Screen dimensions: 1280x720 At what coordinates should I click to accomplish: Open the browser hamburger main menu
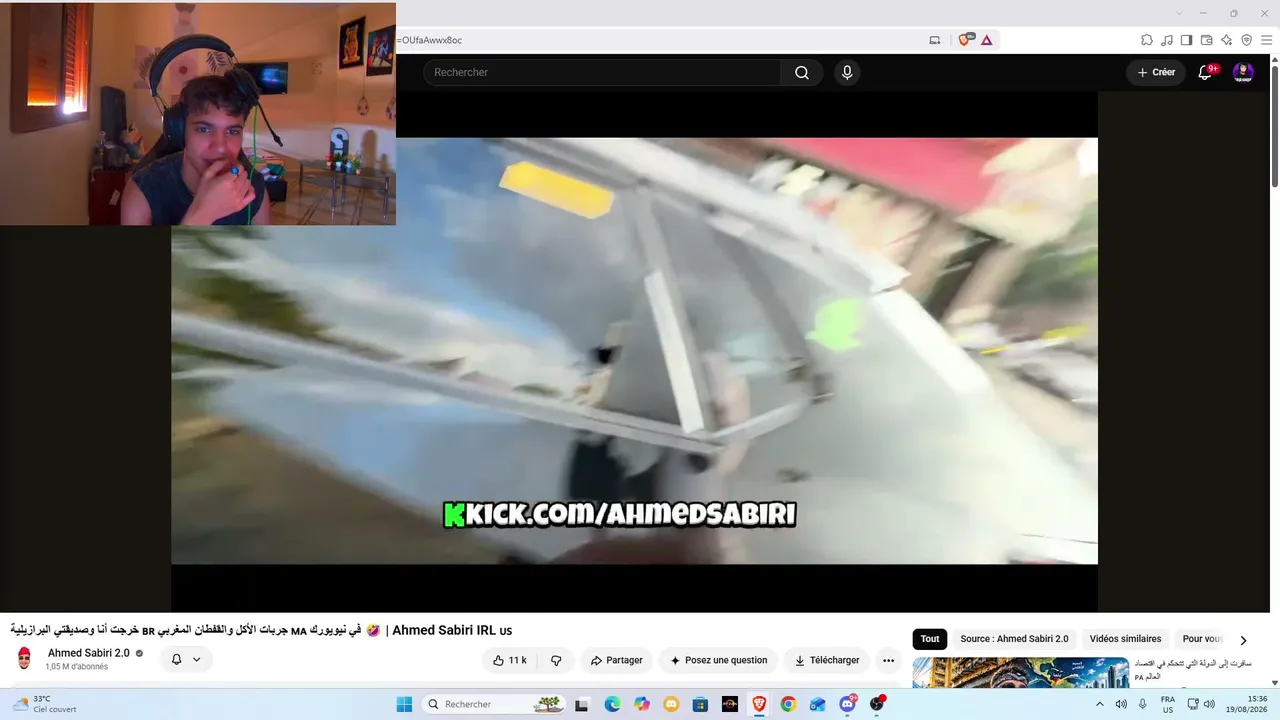[x=1266, y=40]
